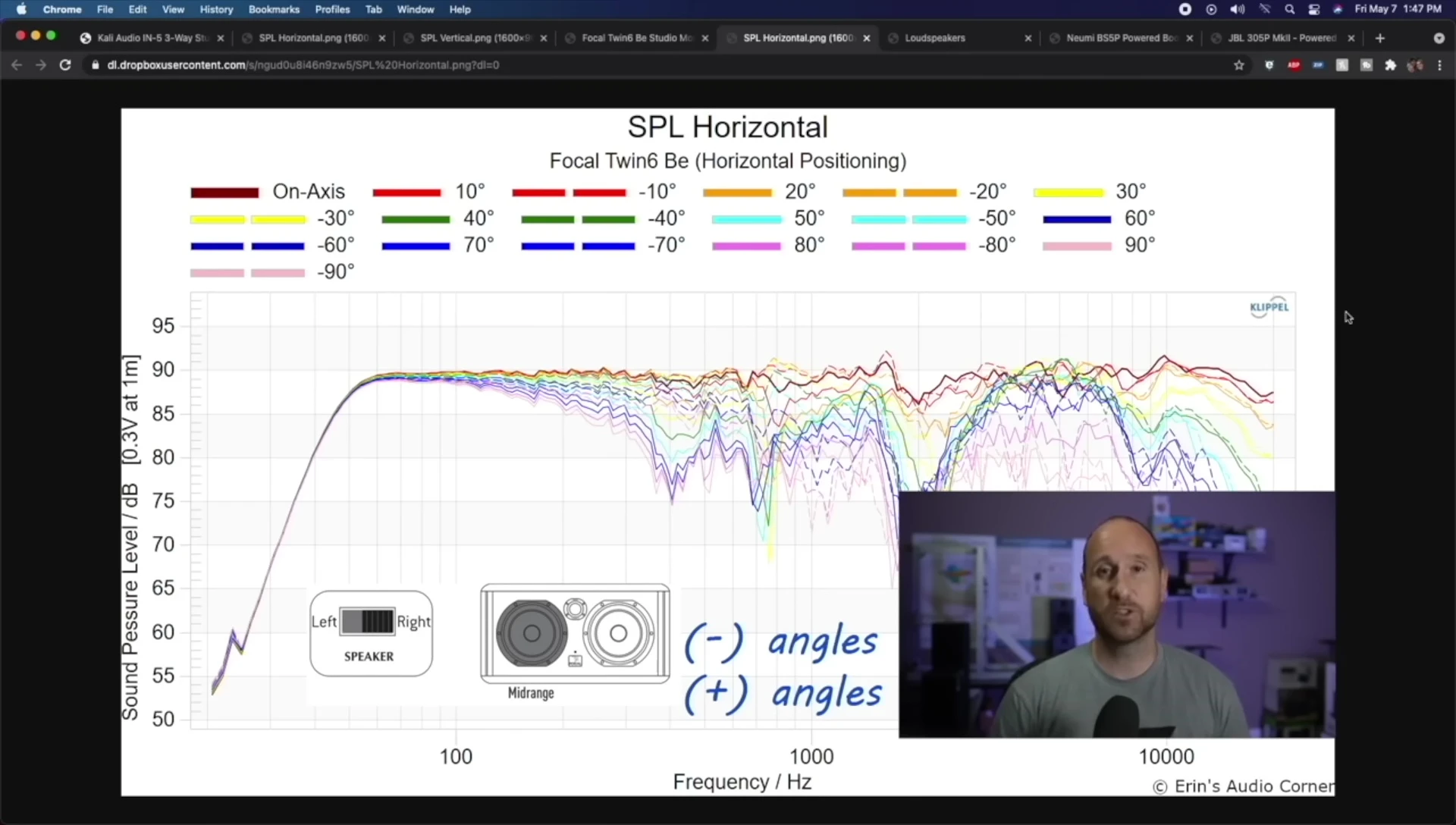Open the Tab menu
This screenshot has height=825, width=1456.
coord(373,9)
